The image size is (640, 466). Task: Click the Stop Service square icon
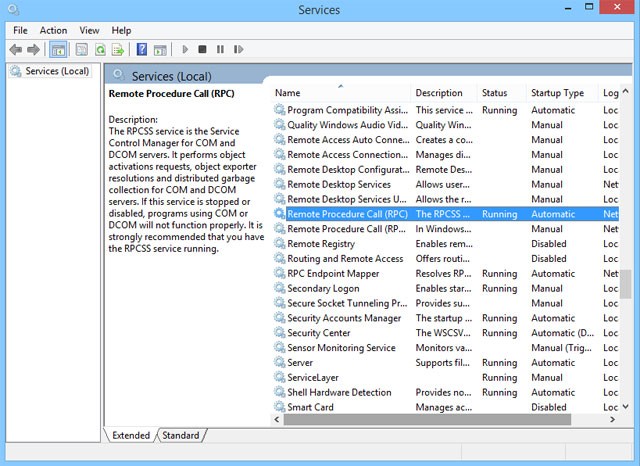[202, 49]
